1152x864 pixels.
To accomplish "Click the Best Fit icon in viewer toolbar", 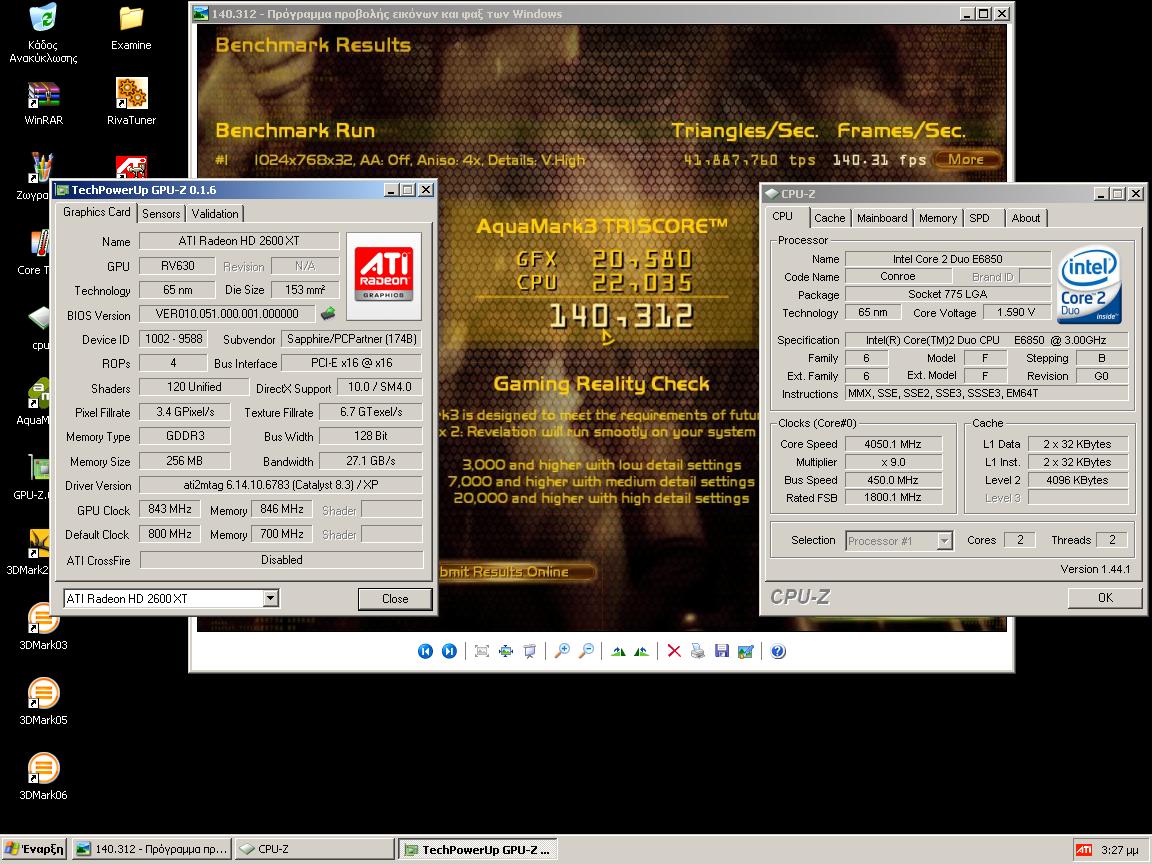I will click(x=482, y=651).
